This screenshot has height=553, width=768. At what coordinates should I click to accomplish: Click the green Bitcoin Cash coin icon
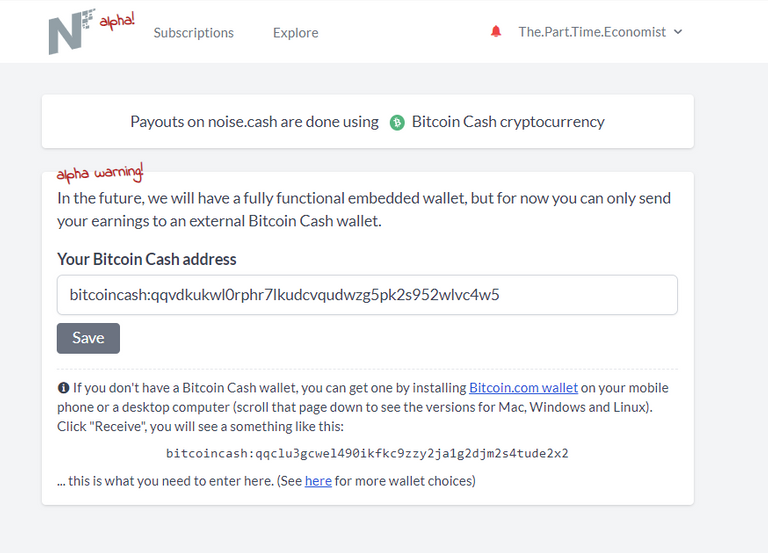coord(397,122)
